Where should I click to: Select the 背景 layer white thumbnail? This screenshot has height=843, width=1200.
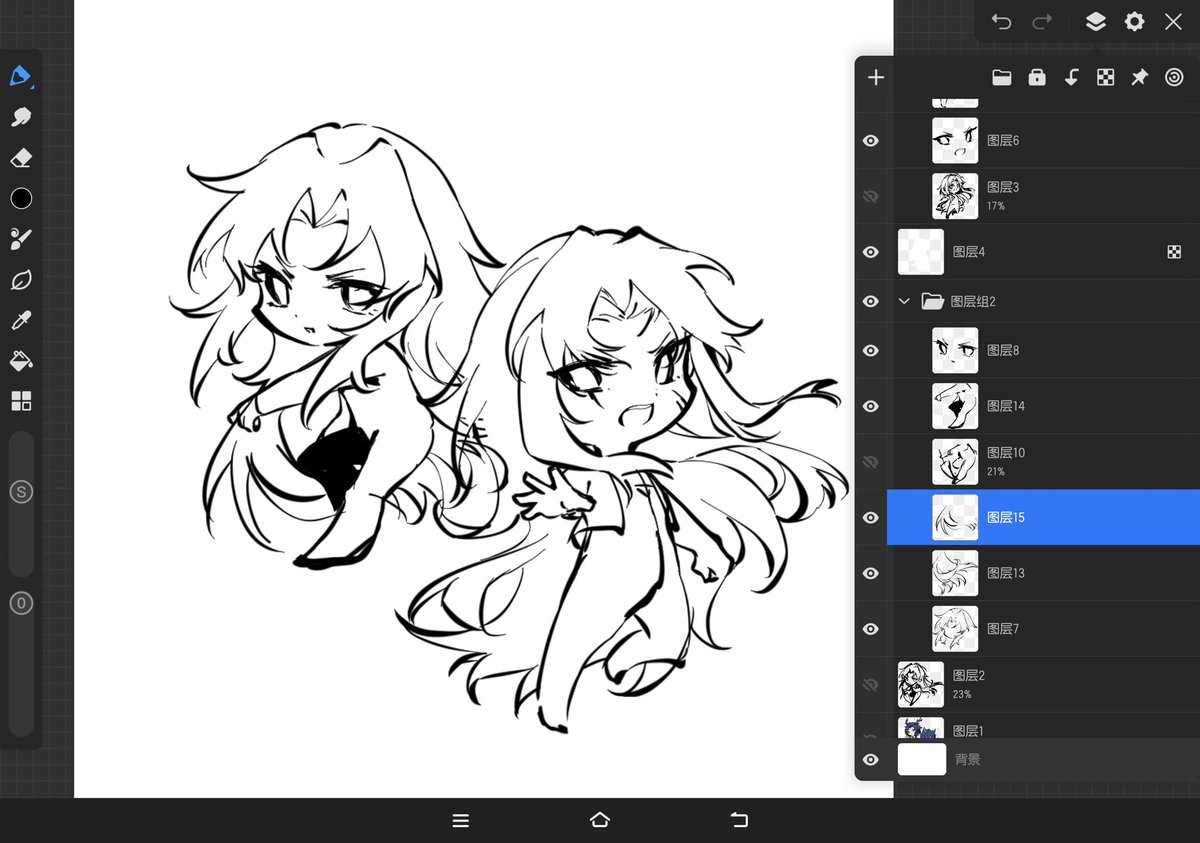tap(922, 760)
